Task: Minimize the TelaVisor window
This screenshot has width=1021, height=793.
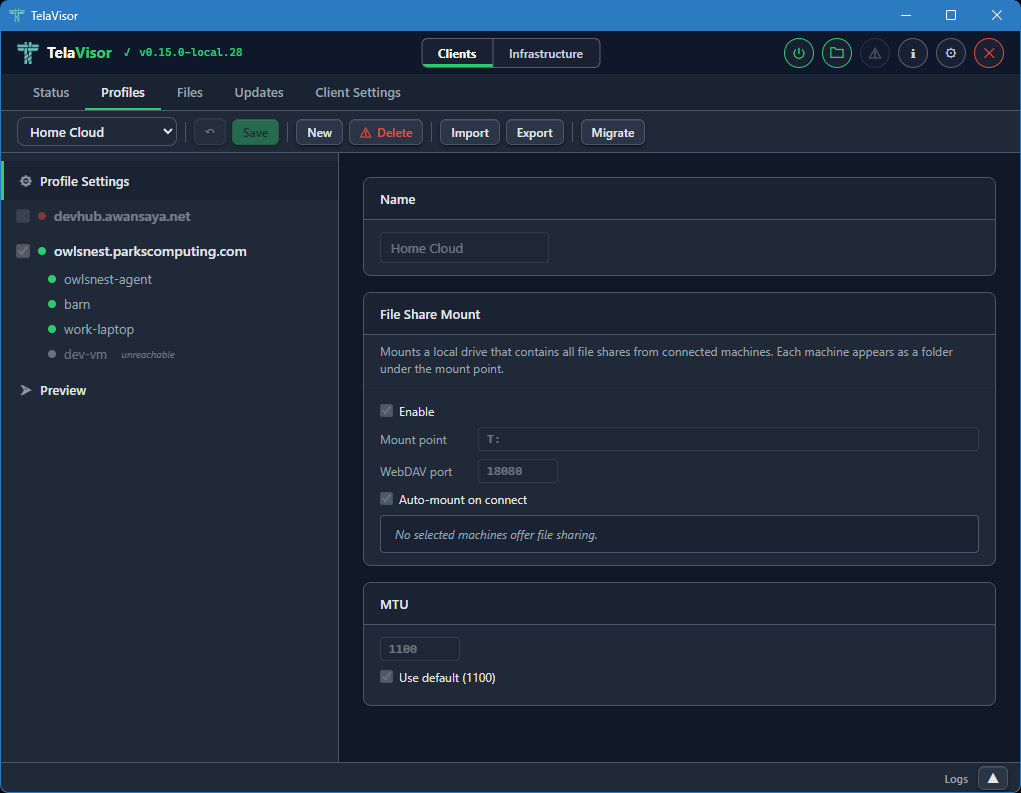Action: pyautogui.click(x=906, y=15)
